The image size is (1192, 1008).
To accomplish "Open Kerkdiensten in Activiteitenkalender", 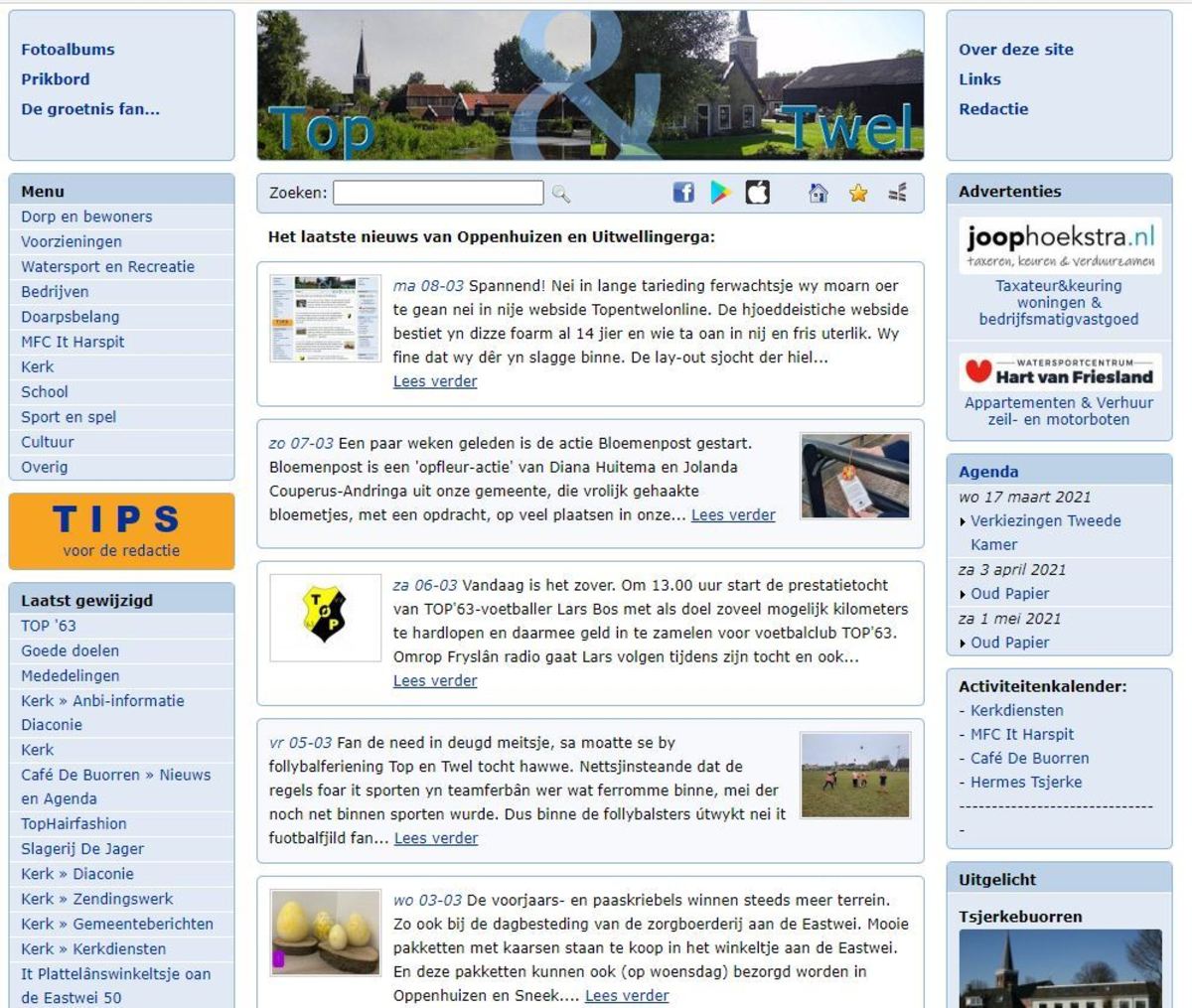I will tap(1016, 710).
